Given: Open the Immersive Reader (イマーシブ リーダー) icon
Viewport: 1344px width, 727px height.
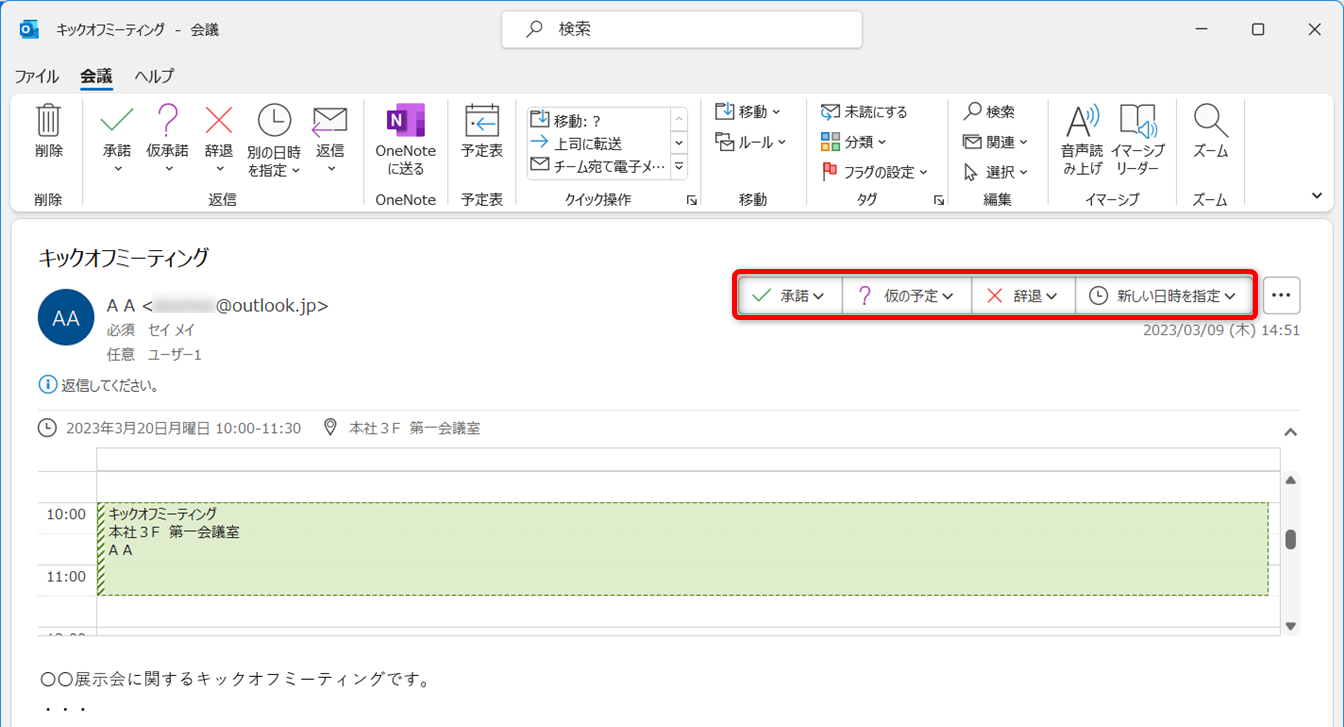Looking at the screenshot, I should point(1138,122).
